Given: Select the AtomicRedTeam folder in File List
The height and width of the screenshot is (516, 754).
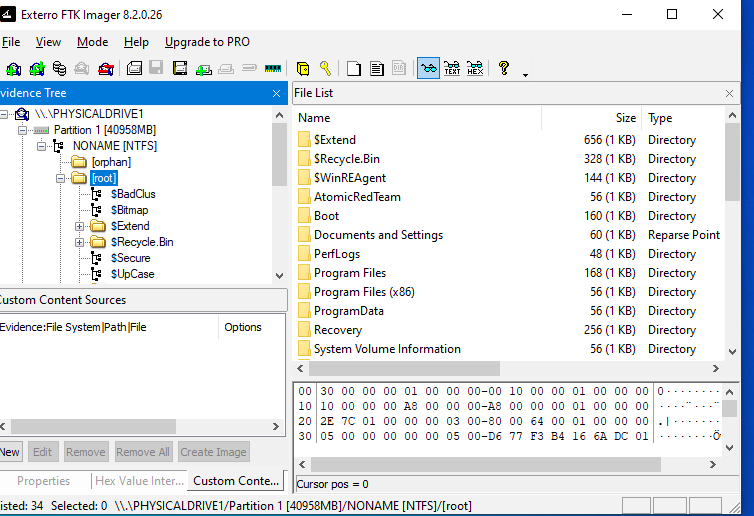Looking at the screenshot, I should (x=356, y=197).
